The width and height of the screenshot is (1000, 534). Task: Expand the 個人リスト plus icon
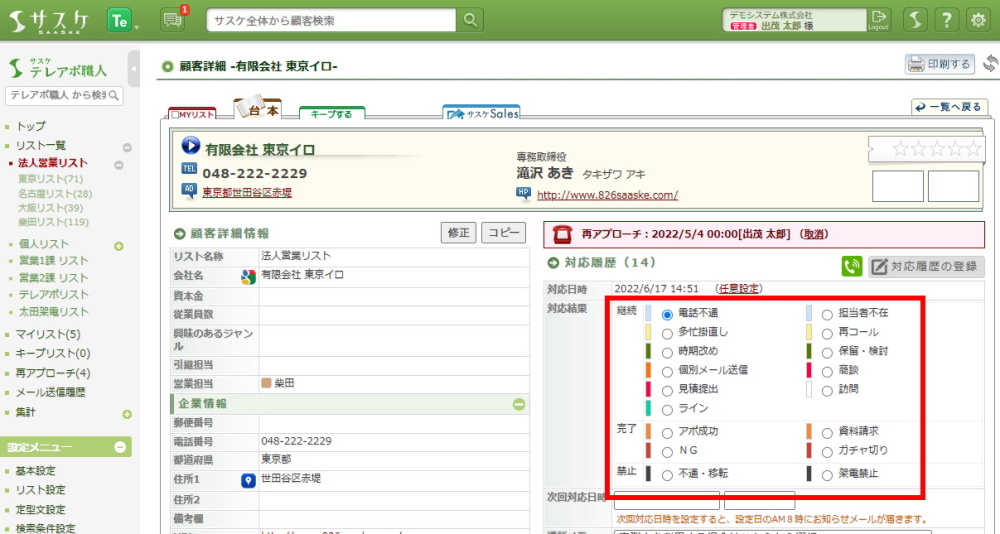[119, 246]
